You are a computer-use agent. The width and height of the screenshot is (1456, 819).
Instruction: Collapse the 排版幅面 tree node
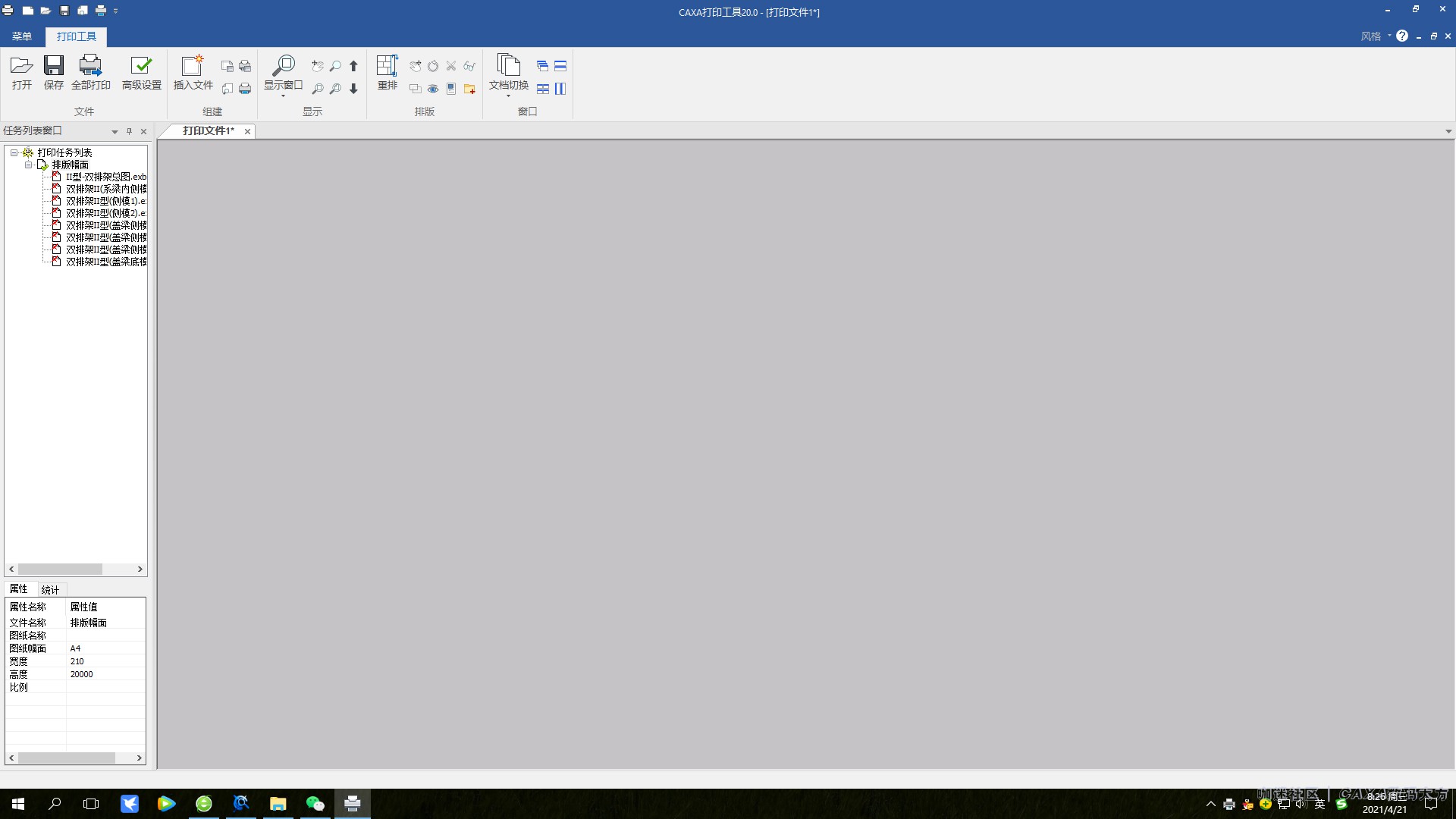coord(29,165)
